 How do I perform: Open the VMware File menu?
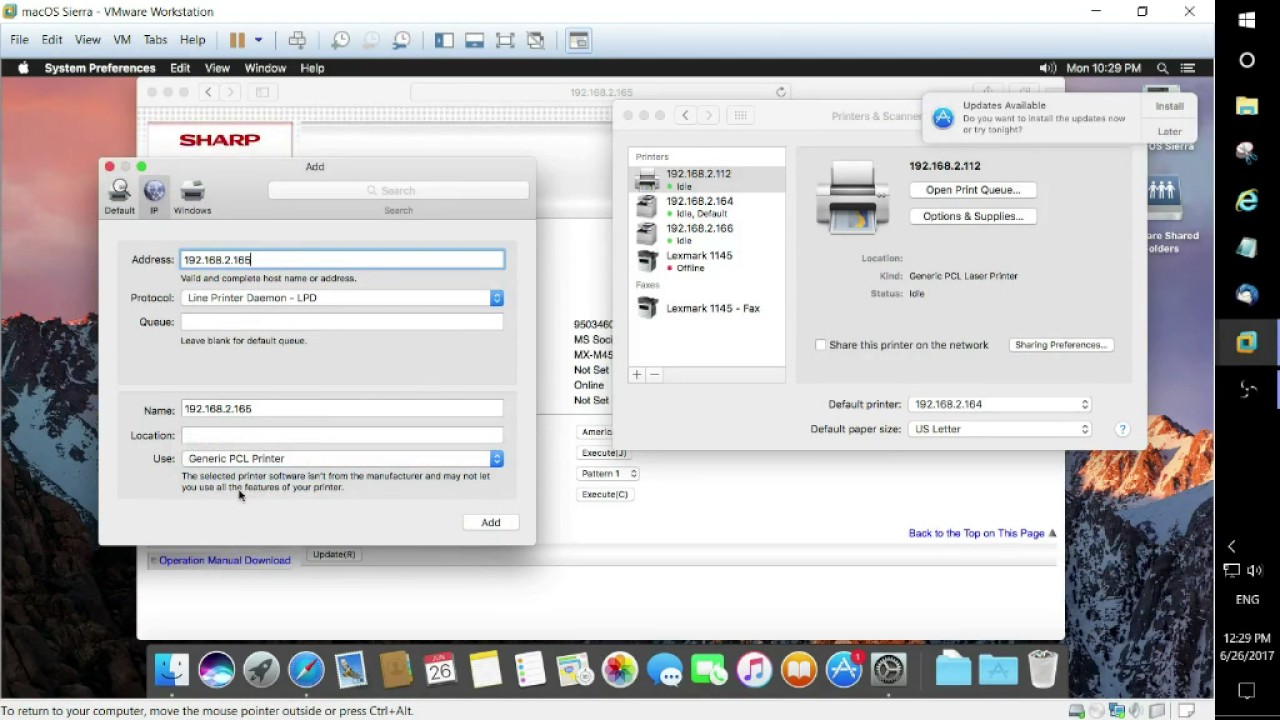[19, 40]
